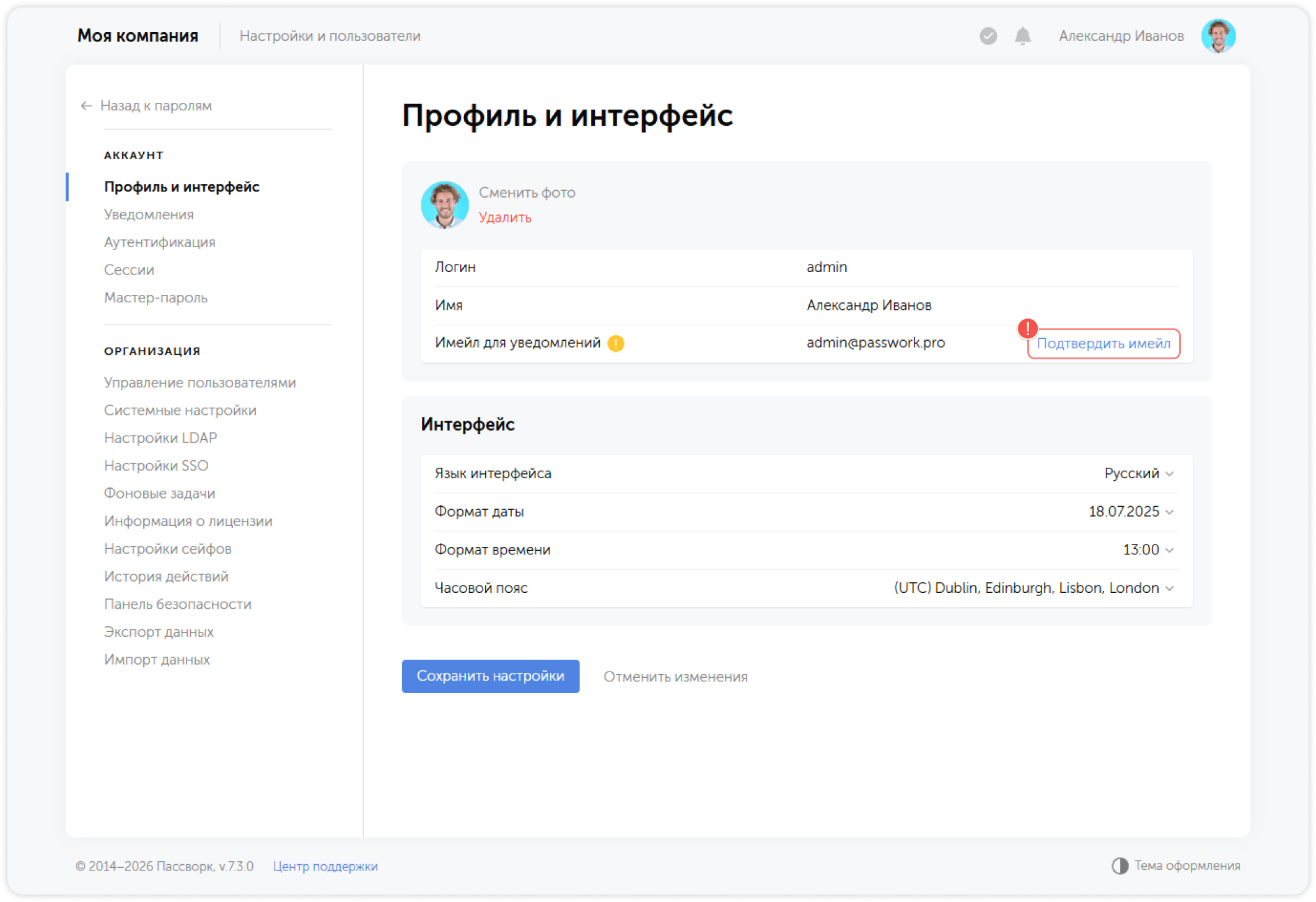Open the user avatar menu for Александр Иванов
Image resolution: width=1316 pixels, height=902 pixels.
tap(1218, 36)
